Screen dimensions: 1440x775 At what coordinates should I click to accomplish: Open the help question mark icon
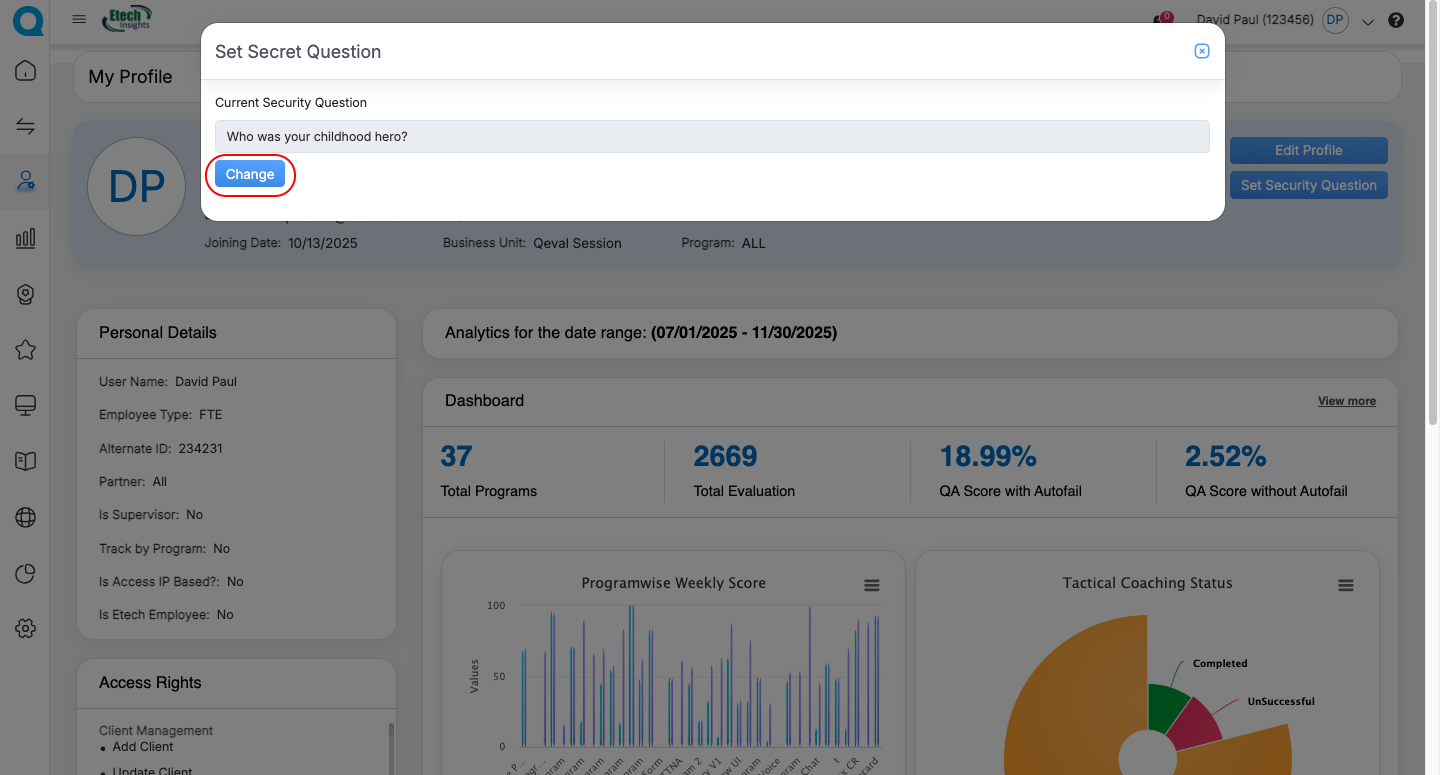[x=1396, y=20]
